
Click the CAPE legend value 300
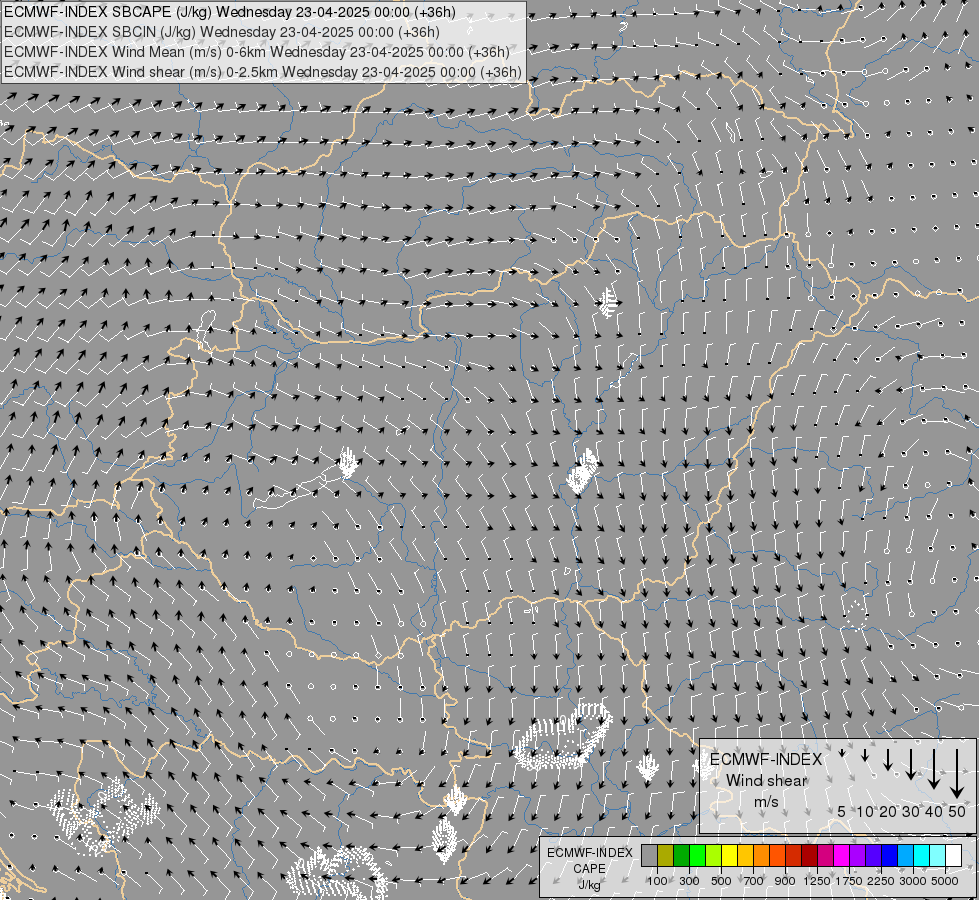click(x=689, y=881)
